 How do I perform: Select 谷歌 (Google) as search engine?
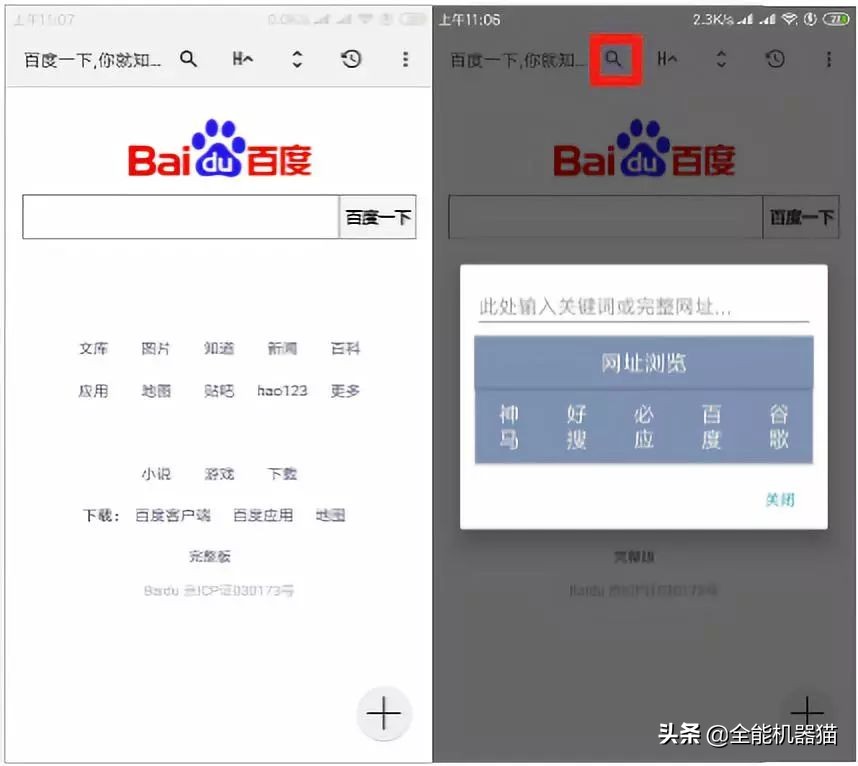[780, 424]
